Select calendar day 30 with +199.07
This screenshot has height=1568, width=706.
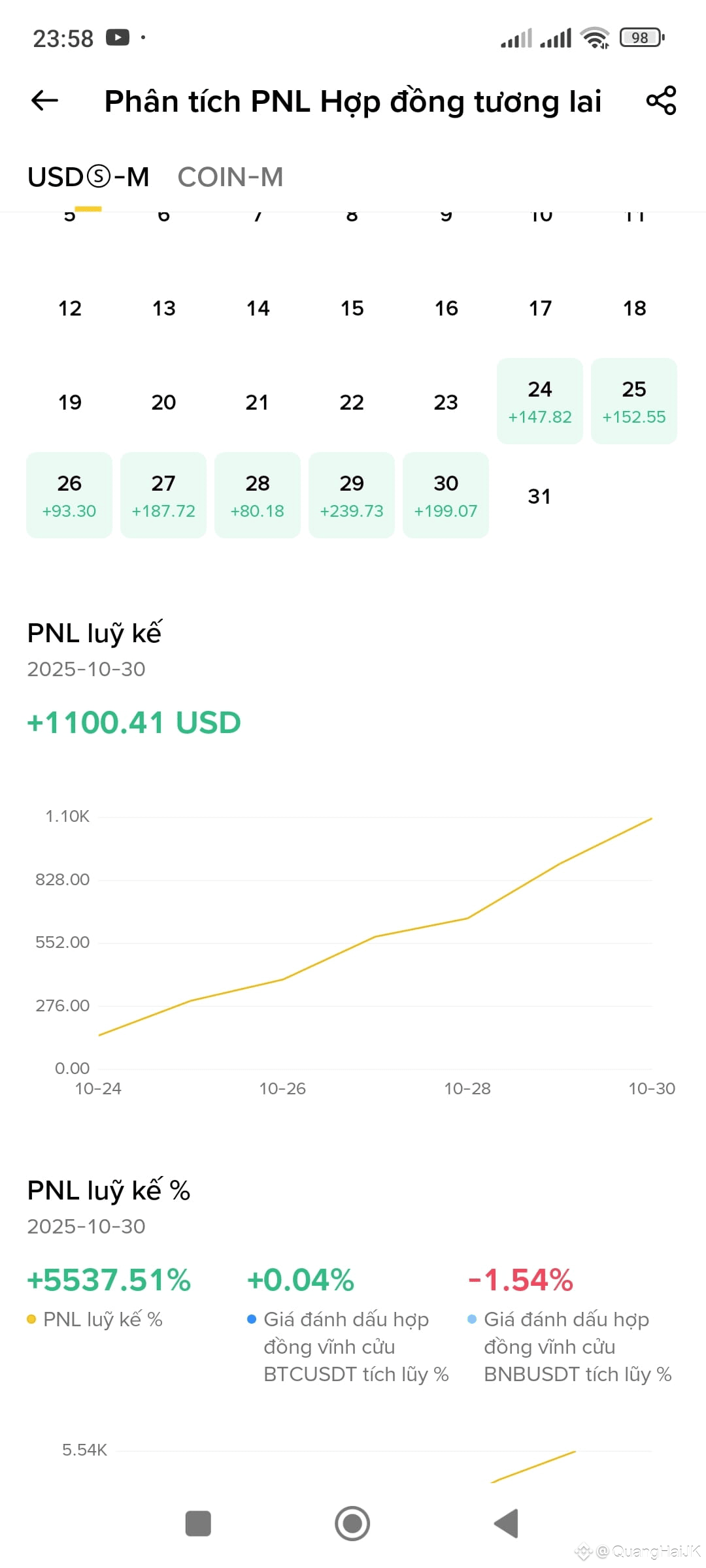(446, 495)
